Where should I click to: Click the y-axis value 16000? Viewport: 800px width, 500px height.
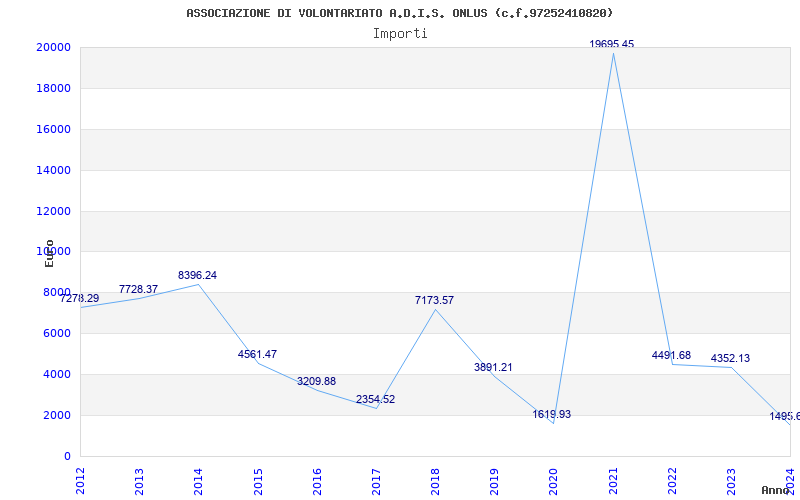pos(53,129)
